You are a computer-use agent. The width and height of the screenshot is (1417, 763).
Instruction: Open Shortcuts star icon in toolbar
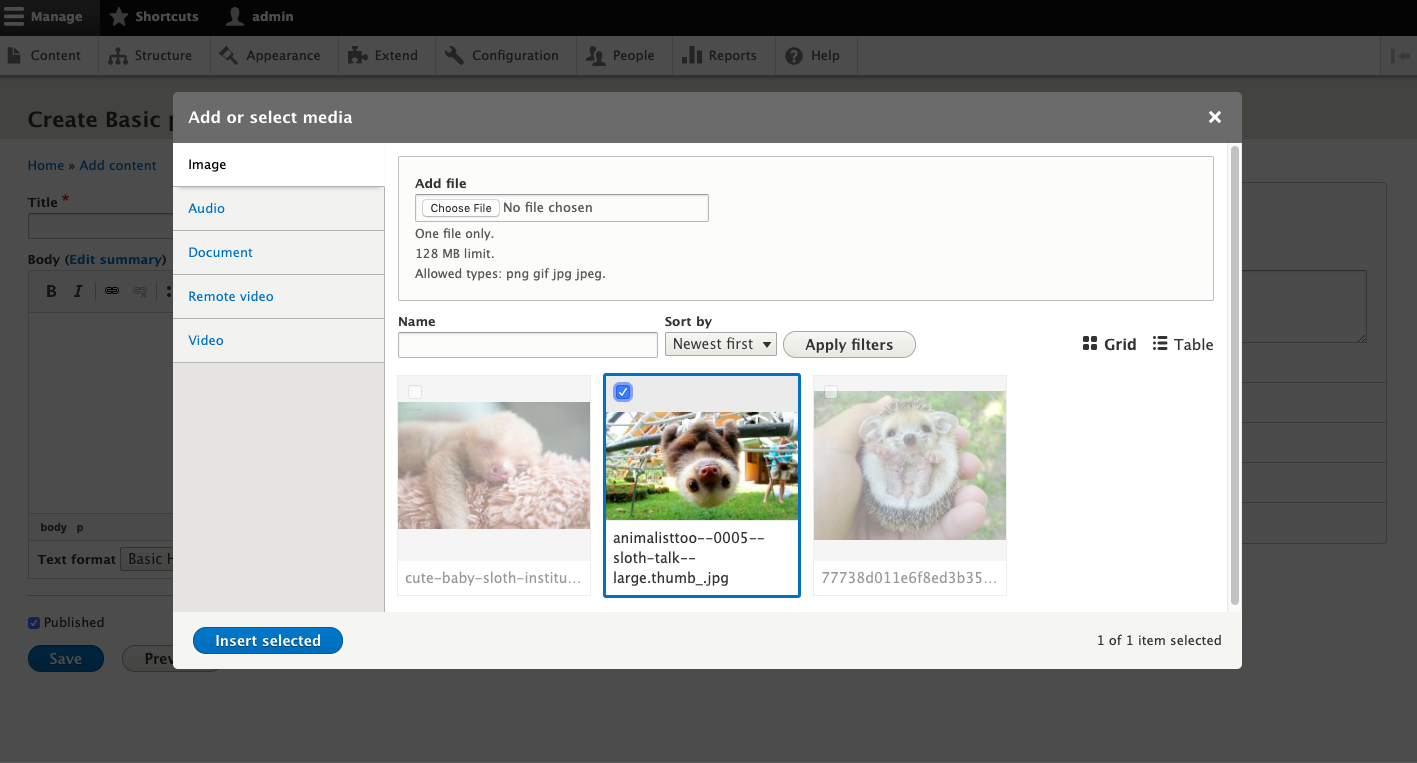[119, 17]
